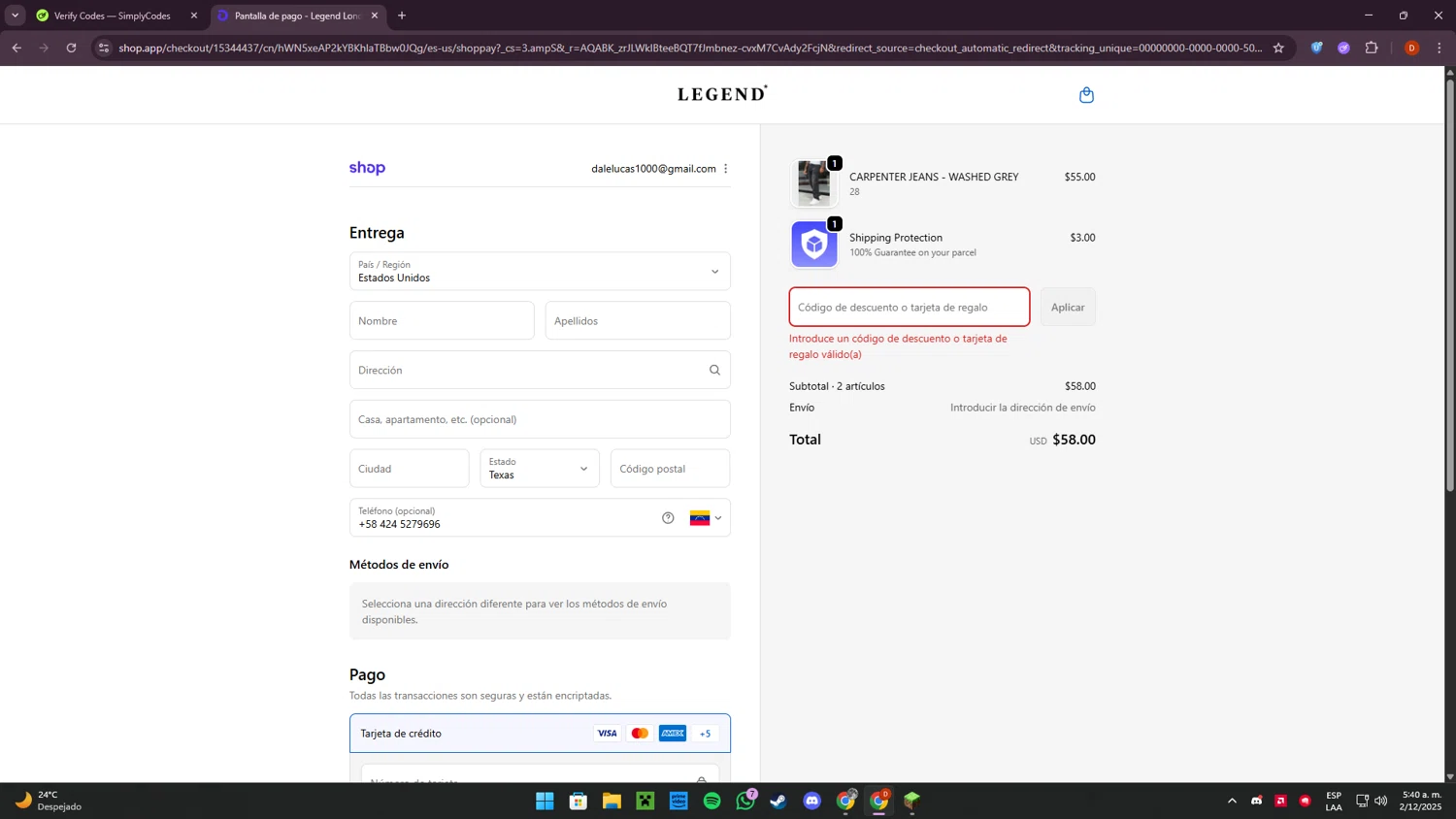Open the Chrome profile avatar D
Screen dimensions: 1456x819
1411,48
